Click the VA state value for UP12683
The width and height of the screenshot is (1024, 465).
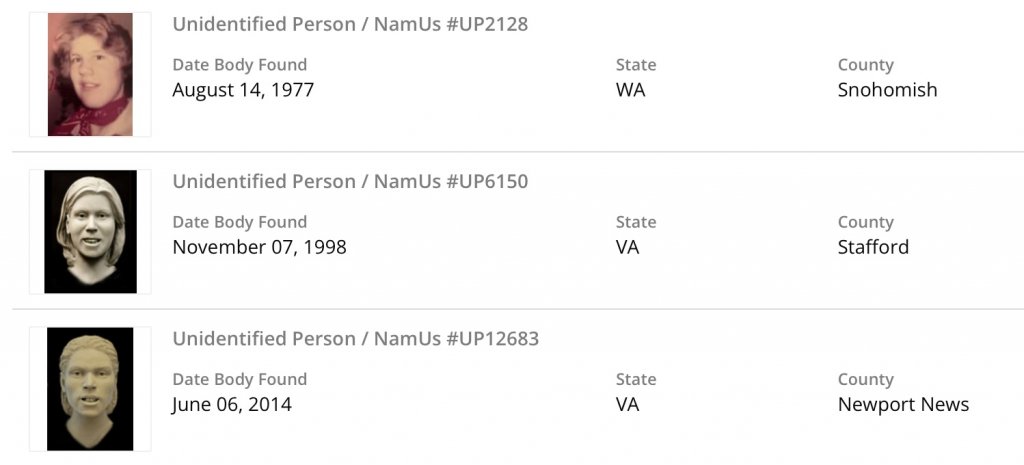point(627,404)
